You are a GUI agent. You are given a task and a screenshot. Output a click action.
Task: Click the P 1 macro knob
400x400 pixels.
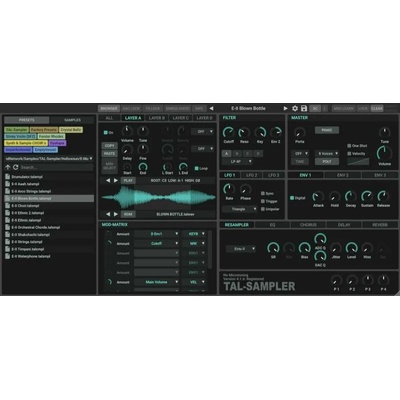pos(336,280)
